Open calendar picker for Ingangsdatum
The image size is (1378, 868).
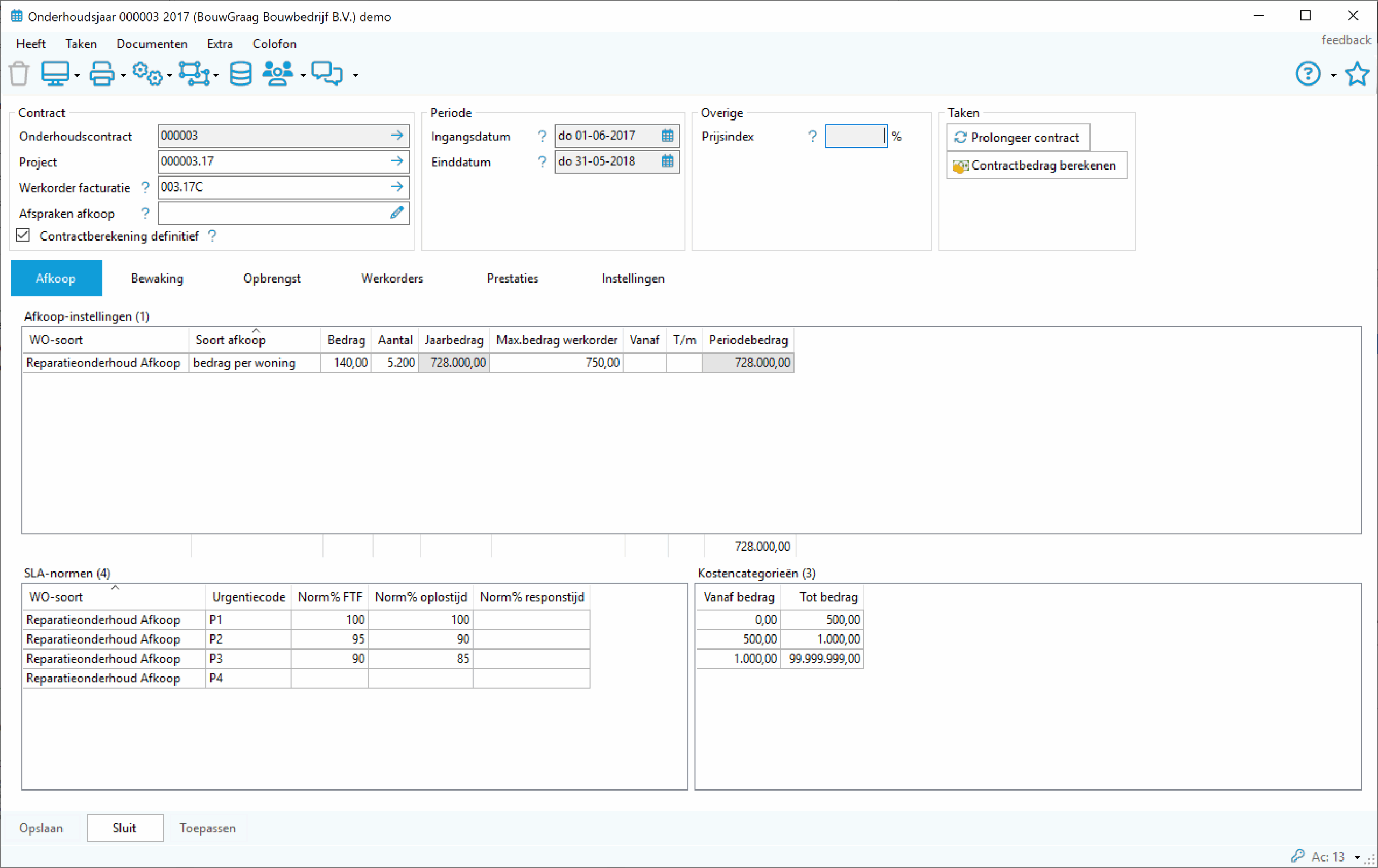point(667,136)
